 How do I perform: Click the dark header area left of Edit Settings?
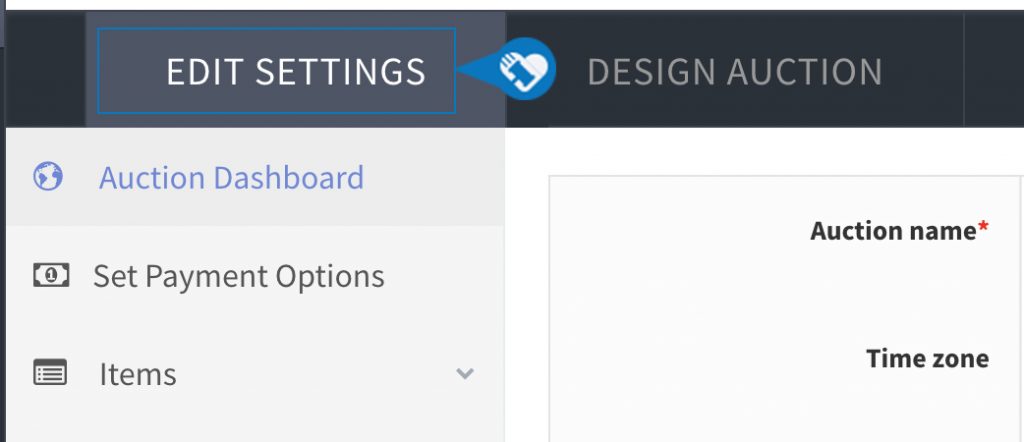click(x=46, y=69)
